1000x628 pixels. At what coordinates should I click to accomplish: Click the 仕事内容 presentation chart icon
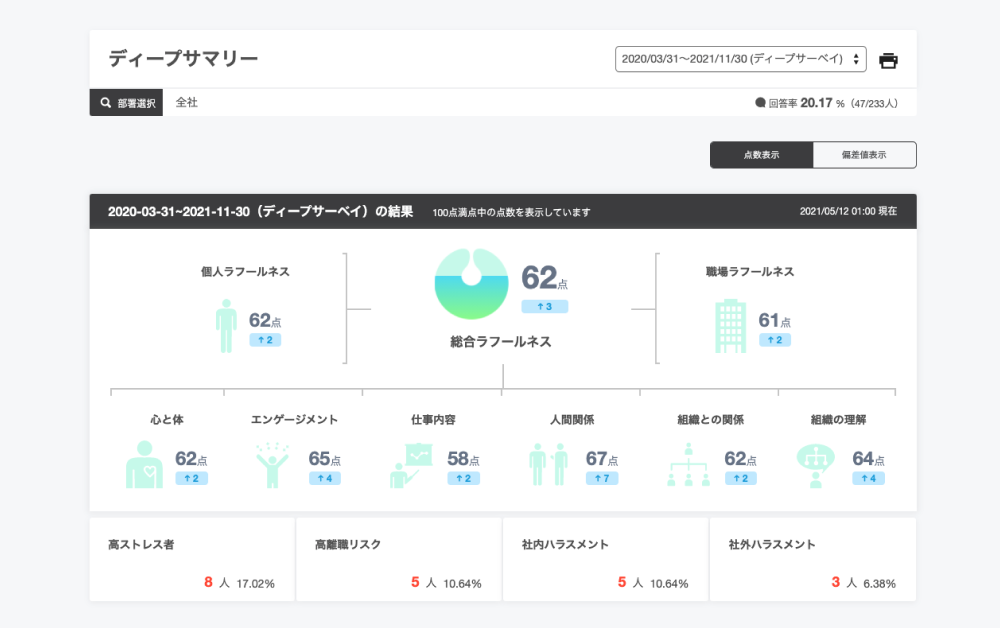click(x=411, y=465)
